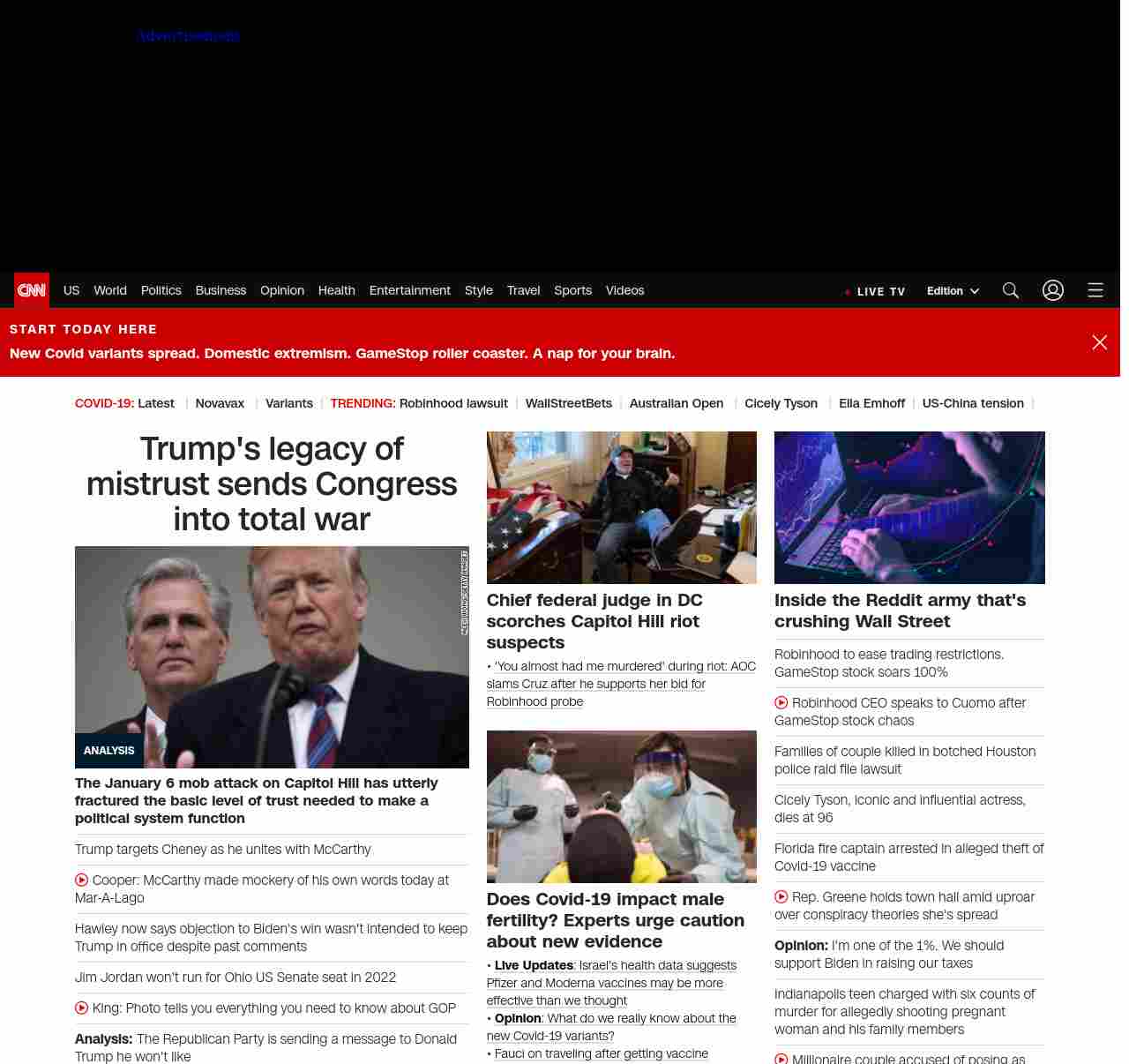Expand the Edition dropdown
The width and height of the screenshot is (1129, 1064).
[953, 291]
